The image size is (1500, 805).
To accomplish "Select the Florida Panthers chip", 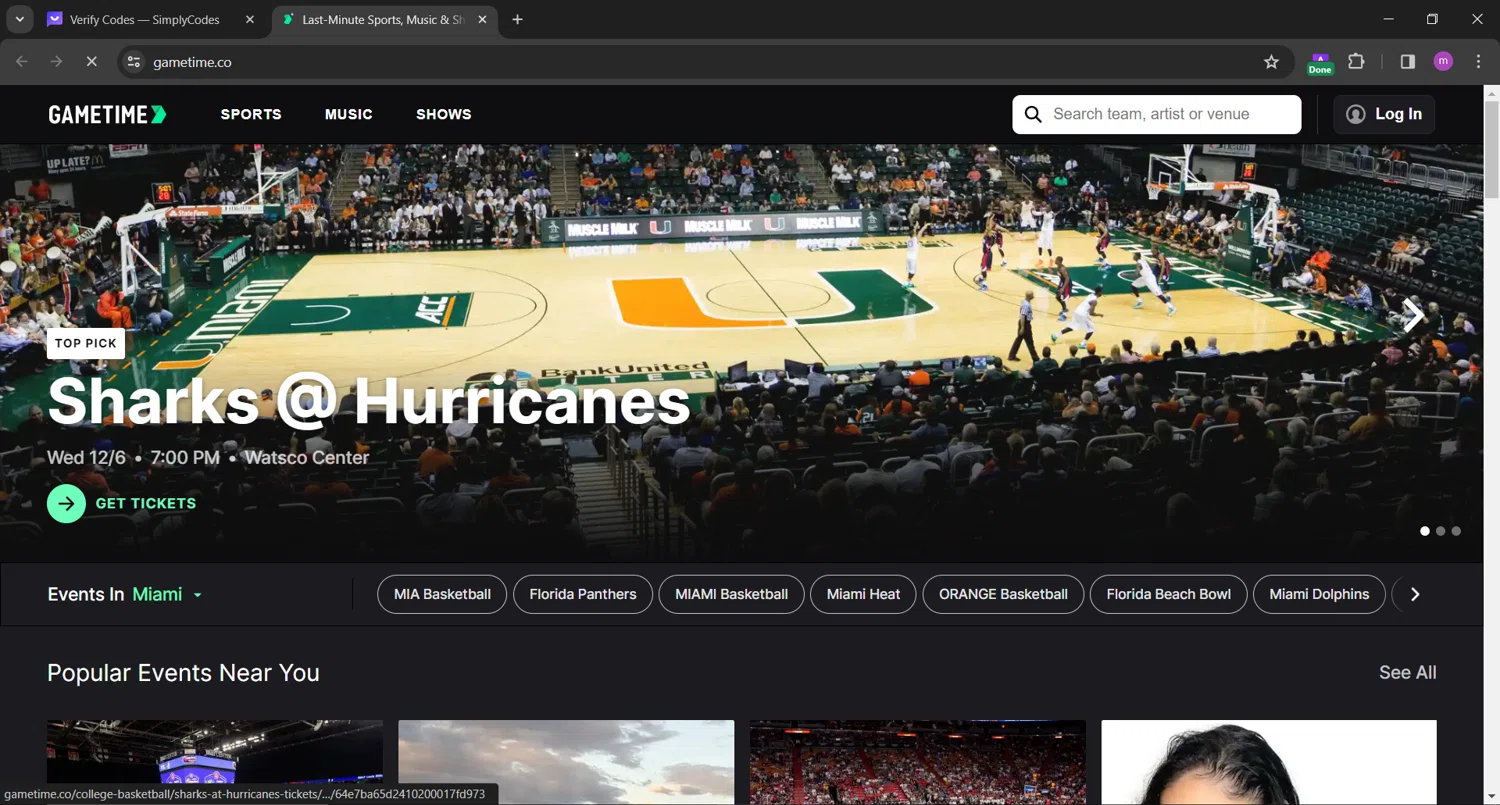I will (583, 594).
